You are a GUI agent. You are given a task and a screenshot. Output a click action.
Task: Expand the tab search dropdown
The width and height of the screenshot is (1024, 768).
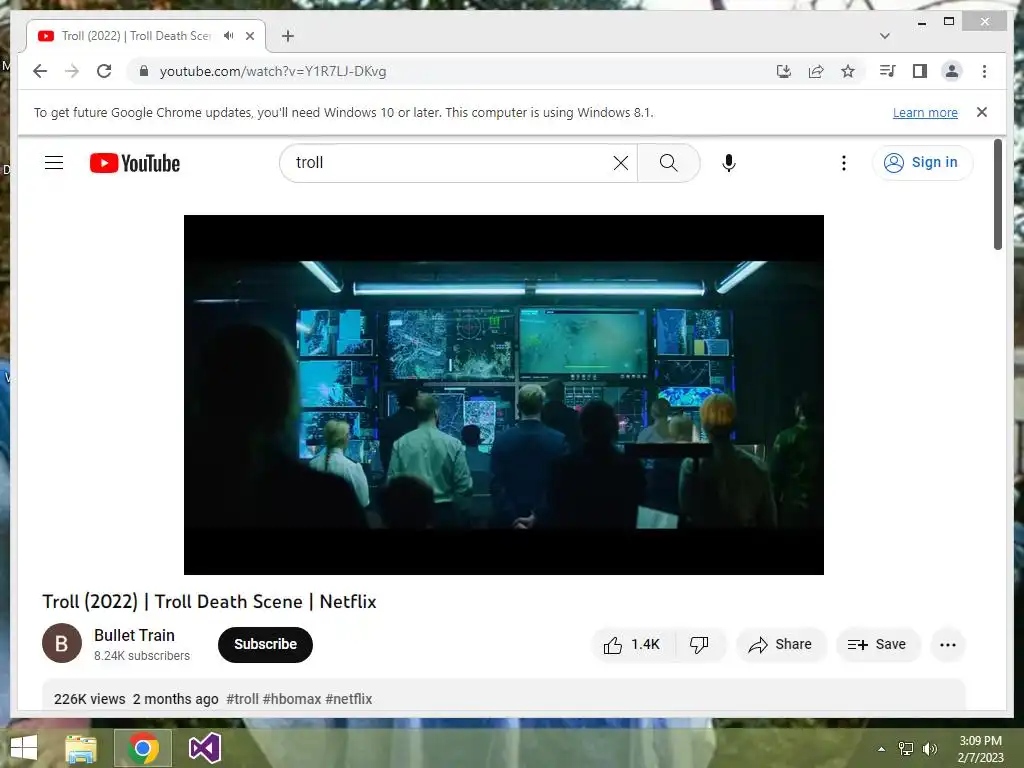[x=884, y=36]
